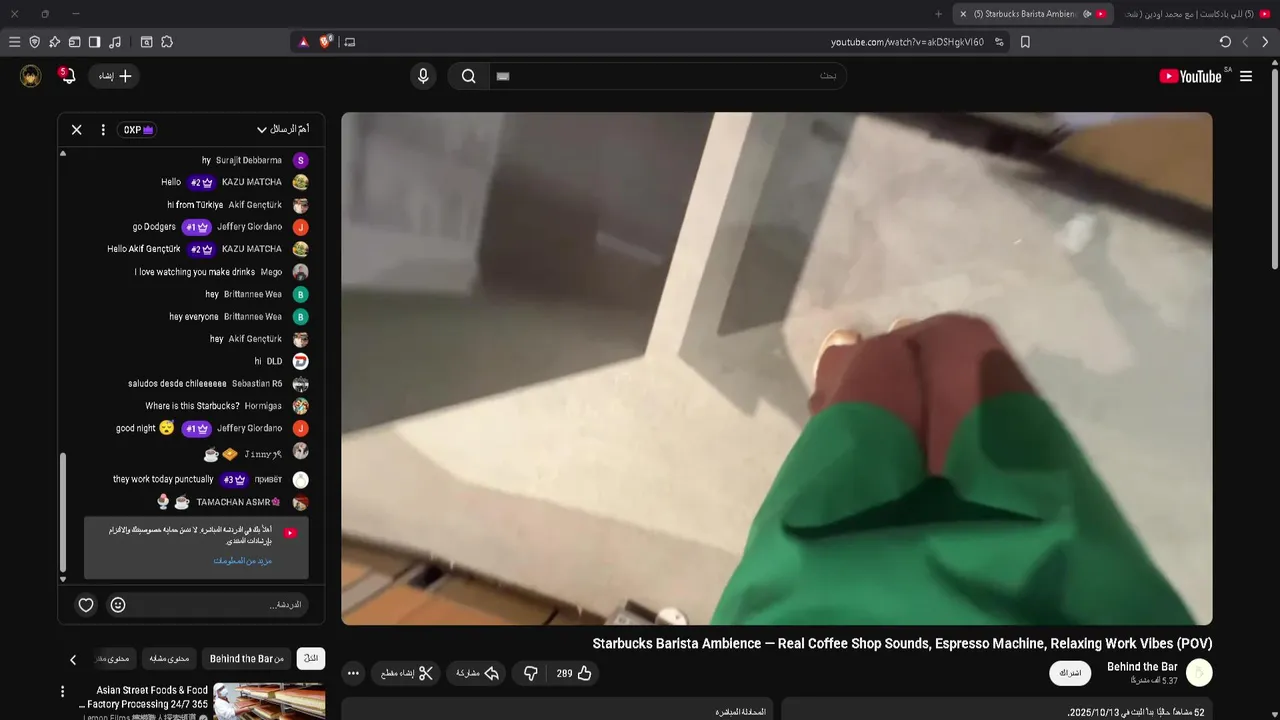Viewport: 1280px width, 720px height.
Task: Click the 0XP crown badge
Action: coord(137,130)
